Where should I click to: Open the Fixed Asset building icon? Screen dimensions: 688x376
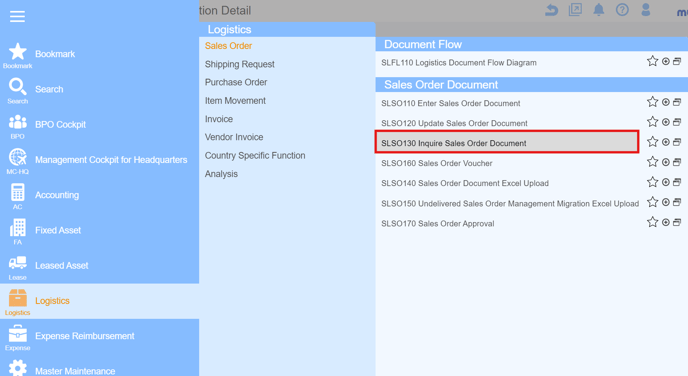[x=18, y=228]
